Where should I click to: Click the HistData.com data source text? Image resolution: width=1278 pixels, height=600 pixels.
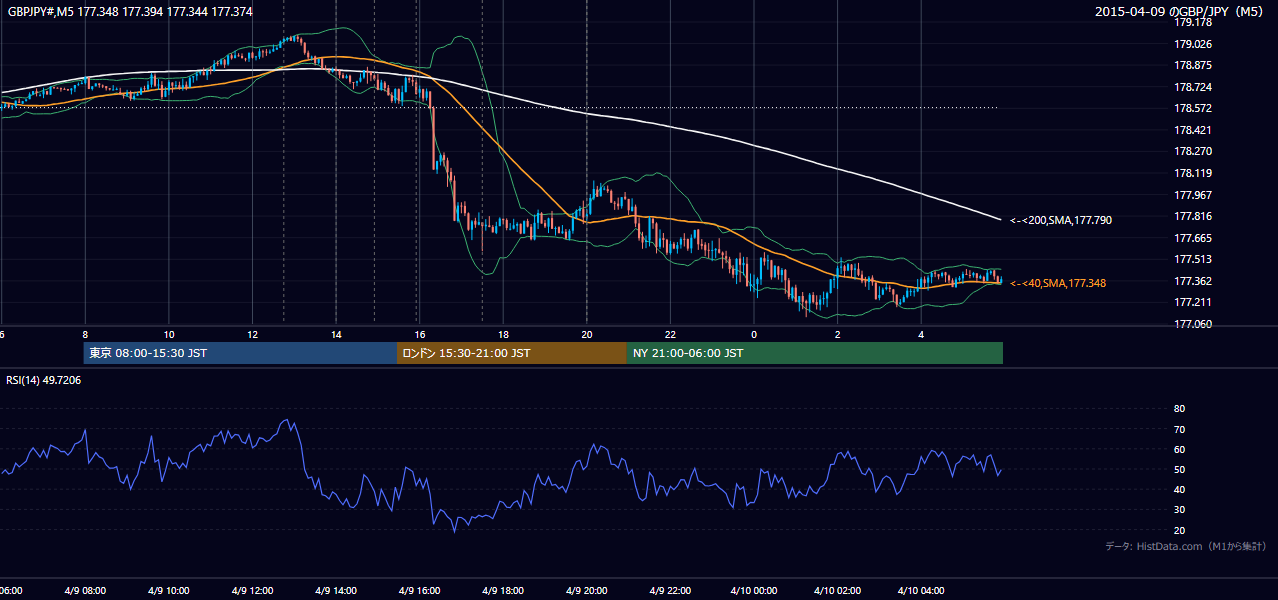pos(1186,546)
